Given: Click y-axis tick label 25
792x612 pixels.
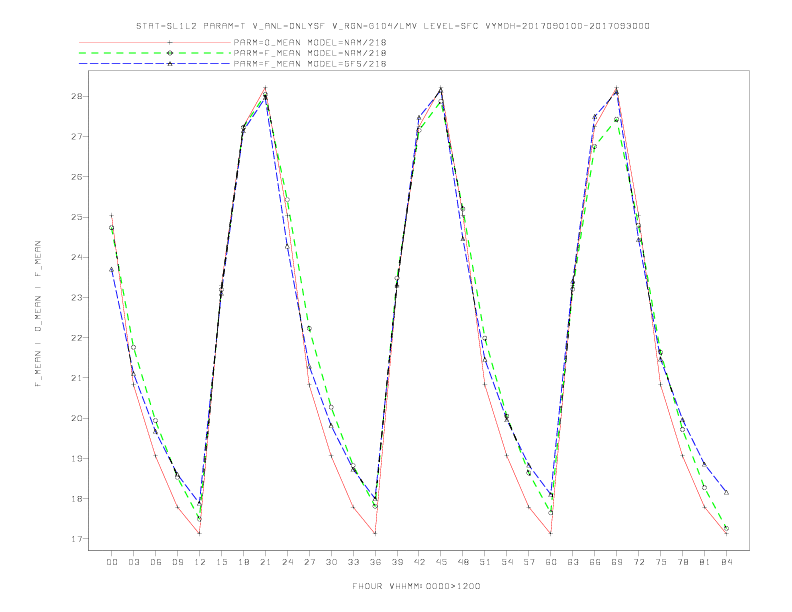Looking at the screenshot, I should [x=77, y=217].
